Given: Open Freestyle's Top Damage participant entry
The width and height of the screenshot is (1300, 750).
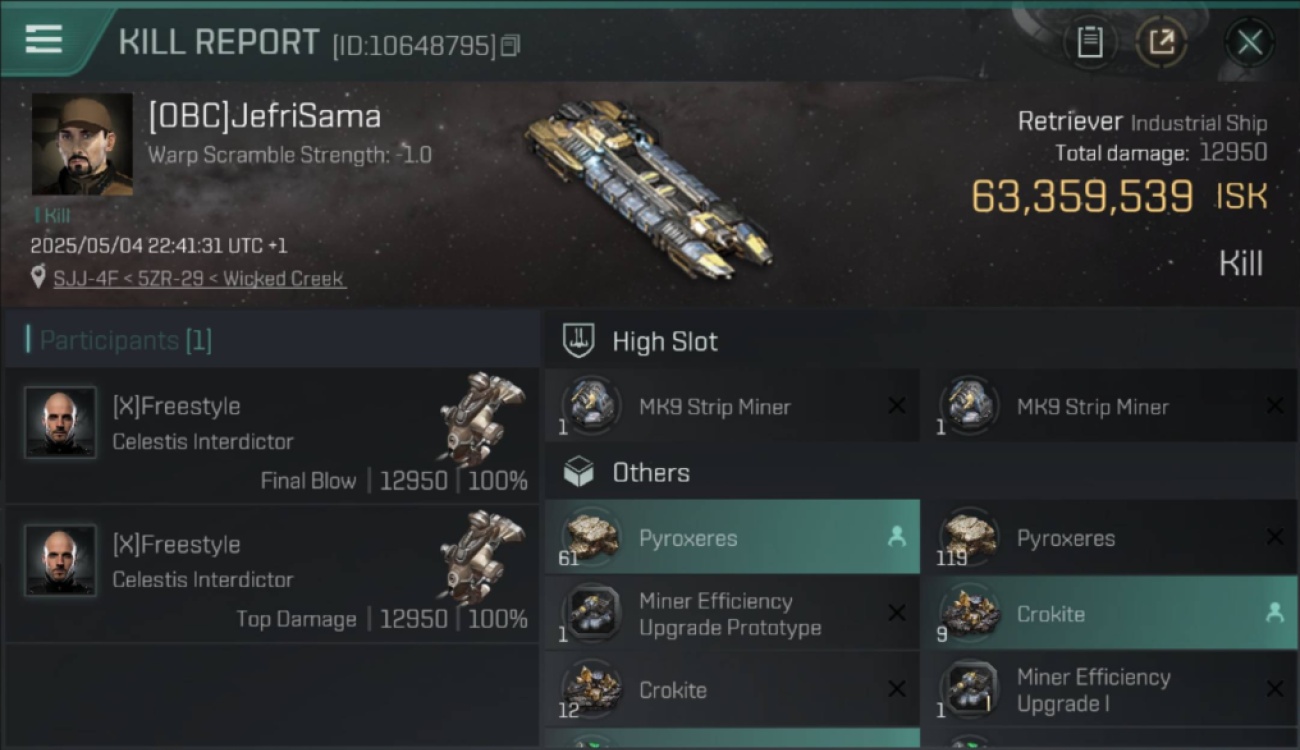Looking at the screenshot, I should (x=271, y=574).
